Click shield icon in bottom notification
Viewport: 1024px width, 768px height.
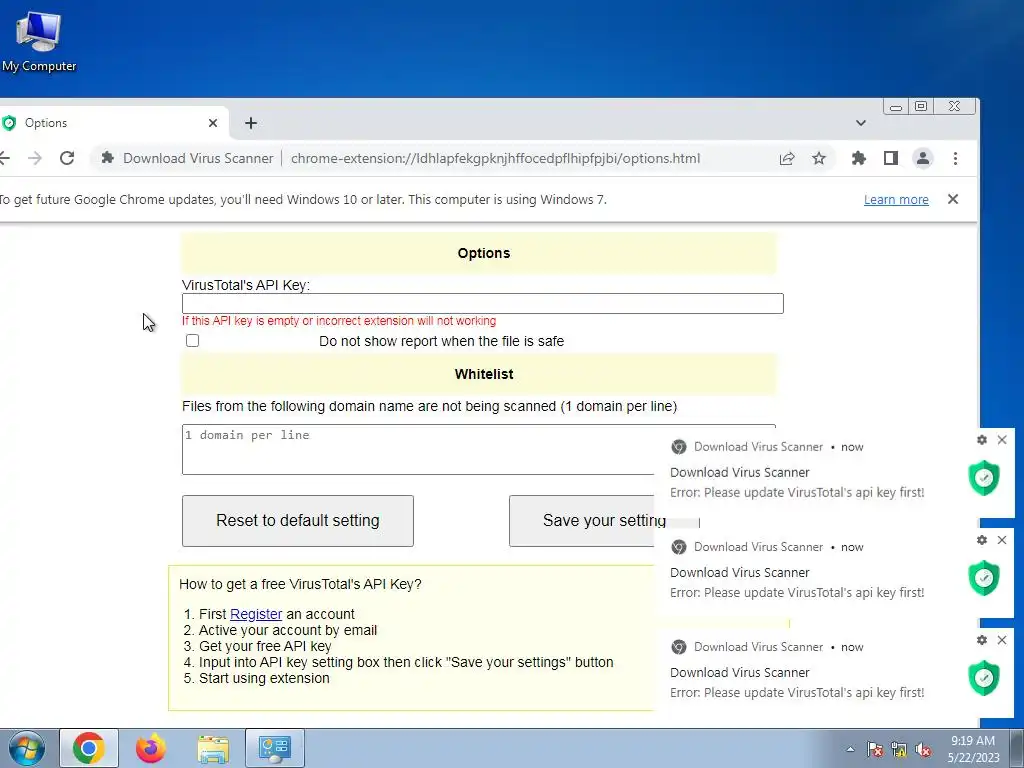point(984,678)
